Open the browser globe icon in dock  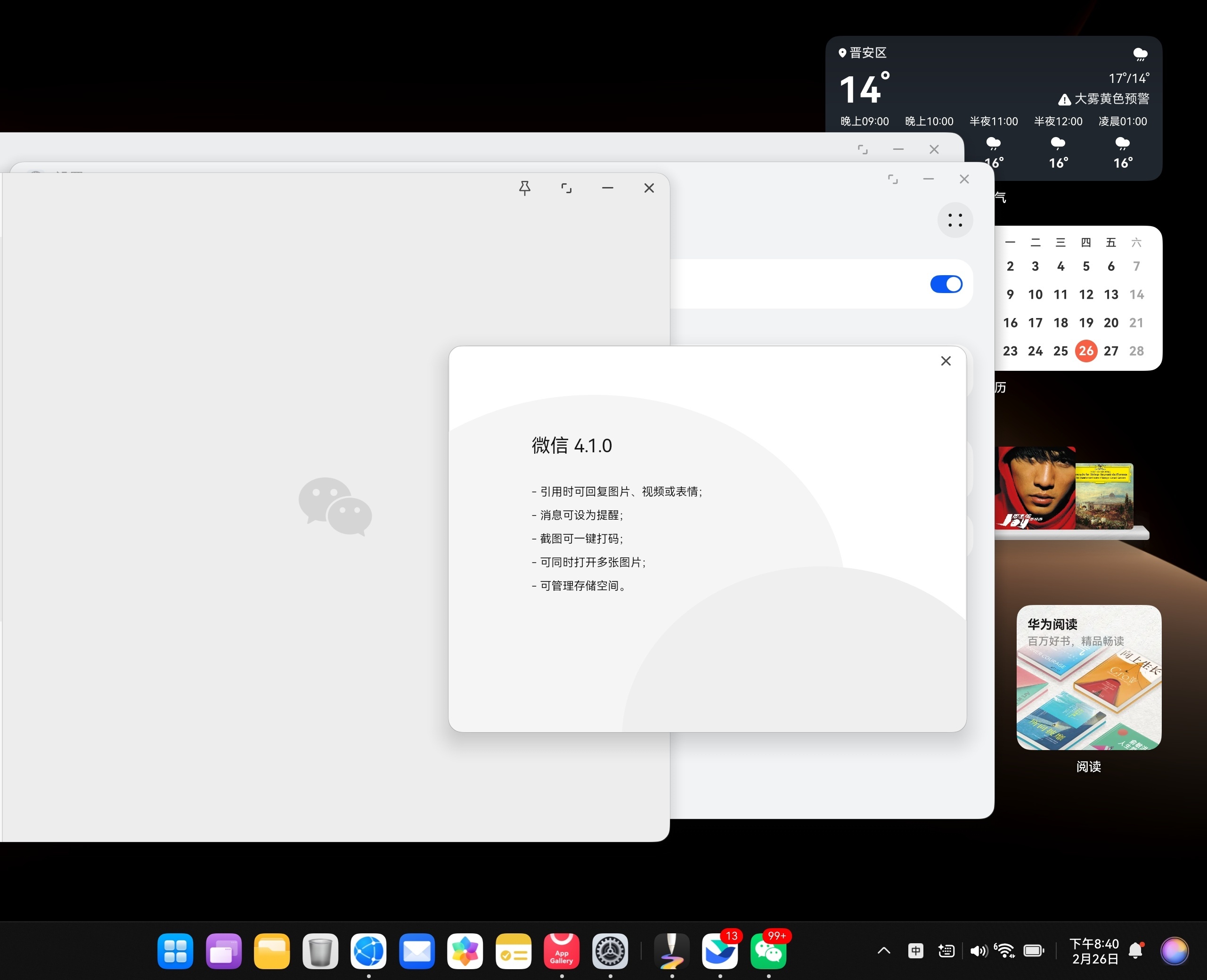coord(368,951)
